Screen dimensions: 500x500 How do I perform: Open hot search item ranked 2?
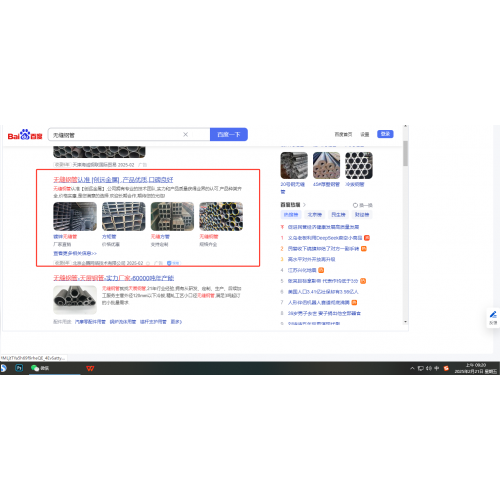coord(323,249)
